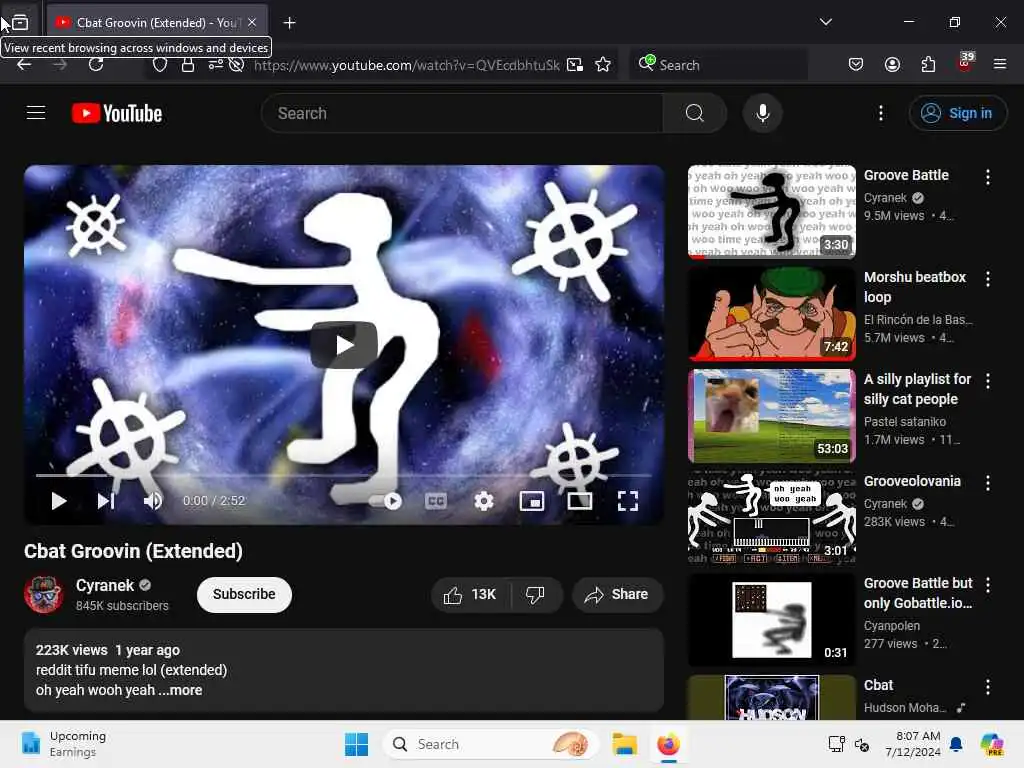1024x768 pixels.
Task: Open the Firefox application menu
Action: coord(1000,64)
